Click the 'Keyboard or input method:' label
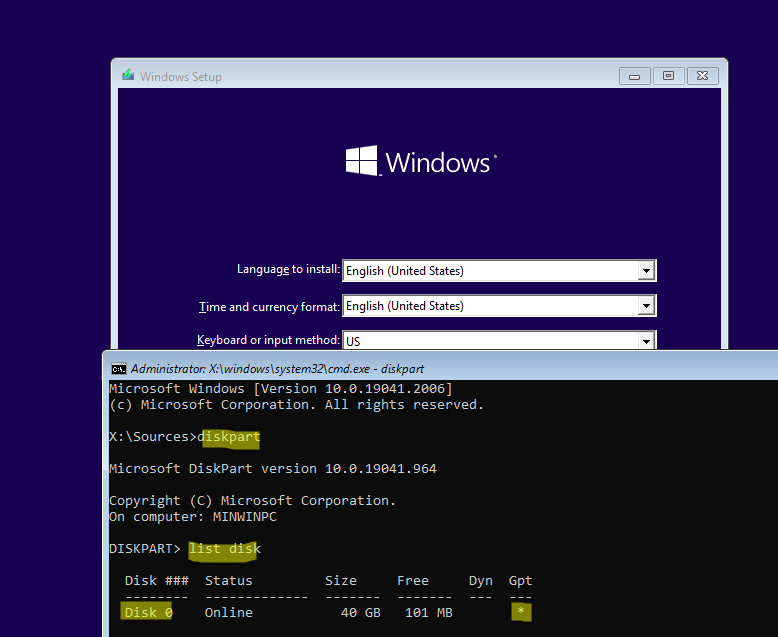Screen dimensions: 778x637 click(x=268, y=340)
